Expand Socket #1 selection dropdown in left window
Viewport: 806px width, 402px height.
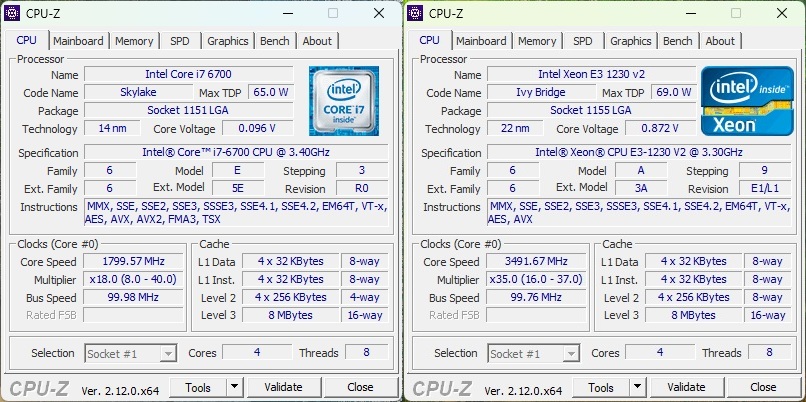168,354
